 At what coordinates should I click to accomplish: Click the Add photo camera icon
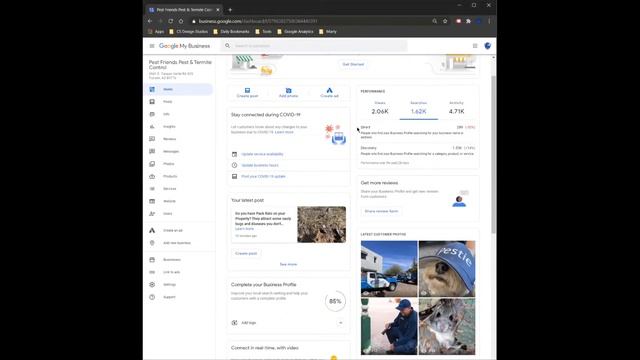point(289,90)
